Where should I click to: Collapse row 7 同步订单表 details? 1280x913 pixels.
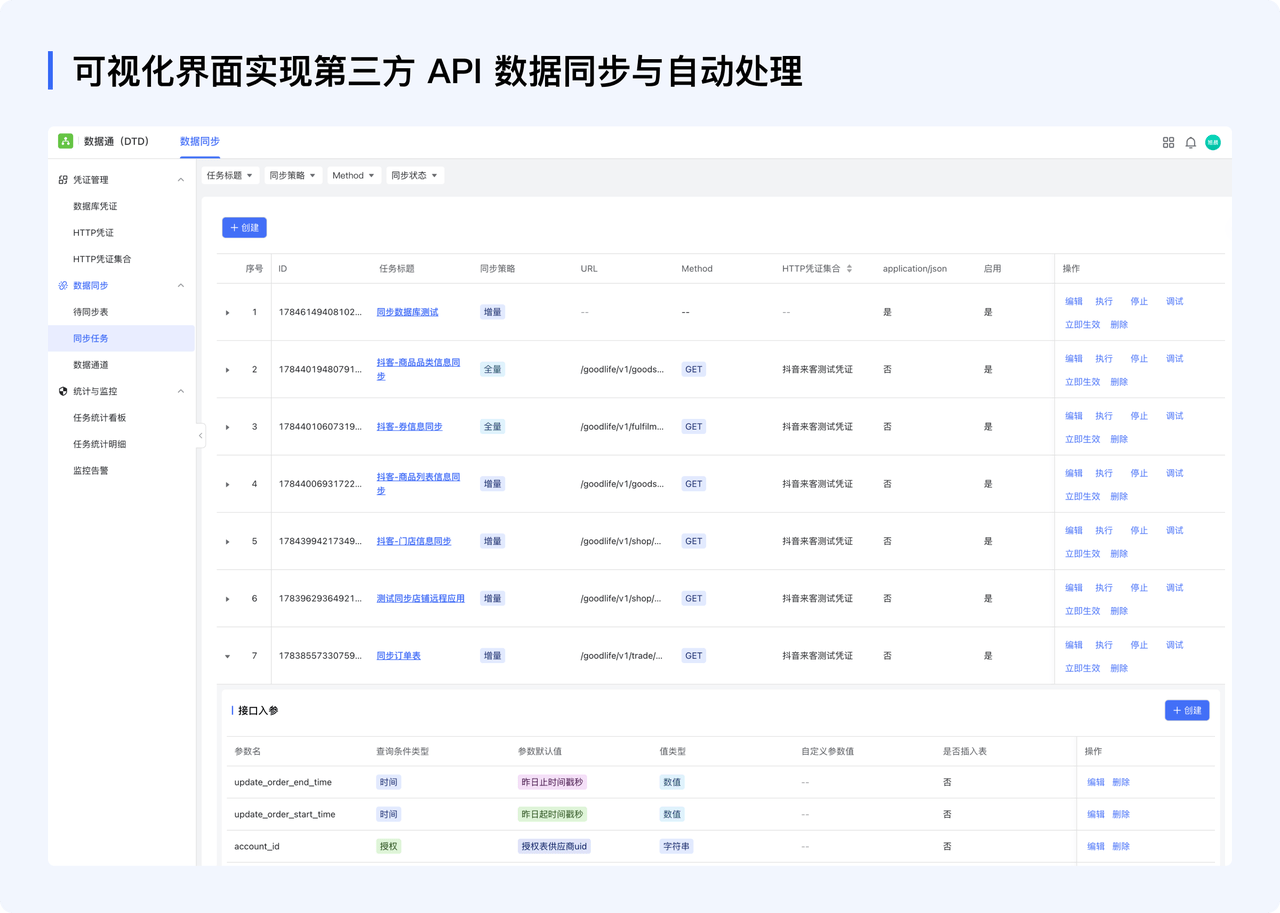click(228, 657)
